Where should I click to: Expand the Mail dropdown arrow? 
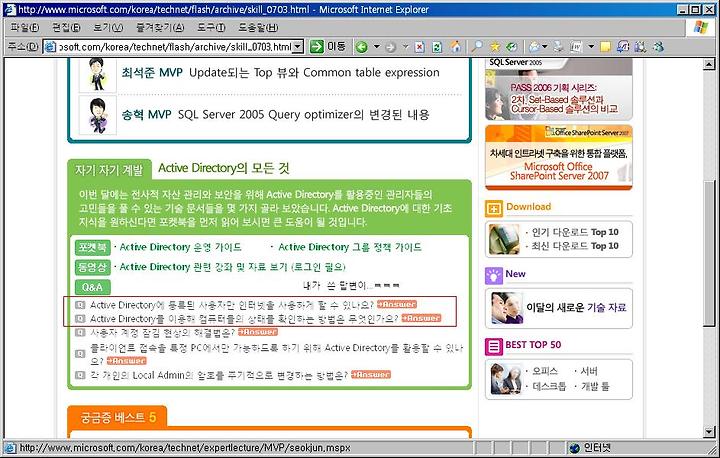[x=545, y=47]
